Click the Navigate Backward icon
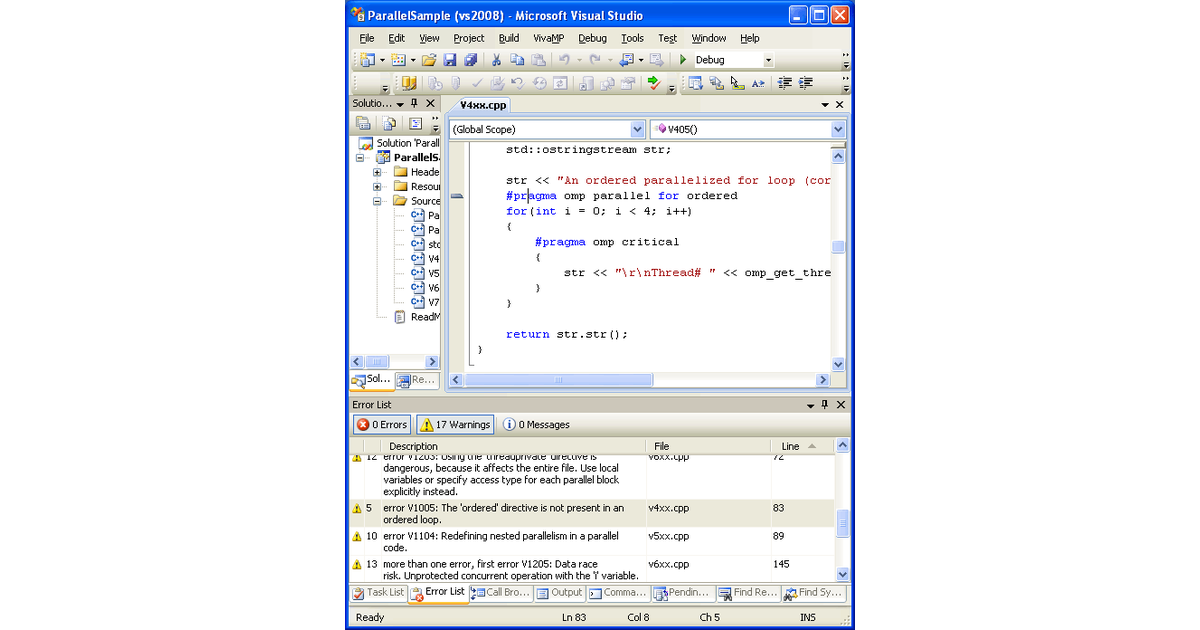This screenshot has width=1200, height=630. pyautogui.click(x=627, y=59)
